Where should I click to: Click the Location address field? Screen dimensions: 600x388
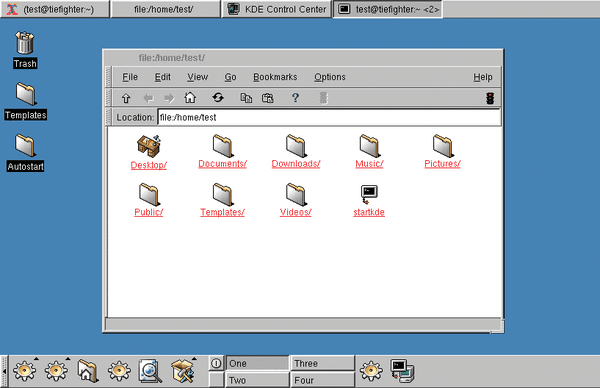[x=329, y=117]
